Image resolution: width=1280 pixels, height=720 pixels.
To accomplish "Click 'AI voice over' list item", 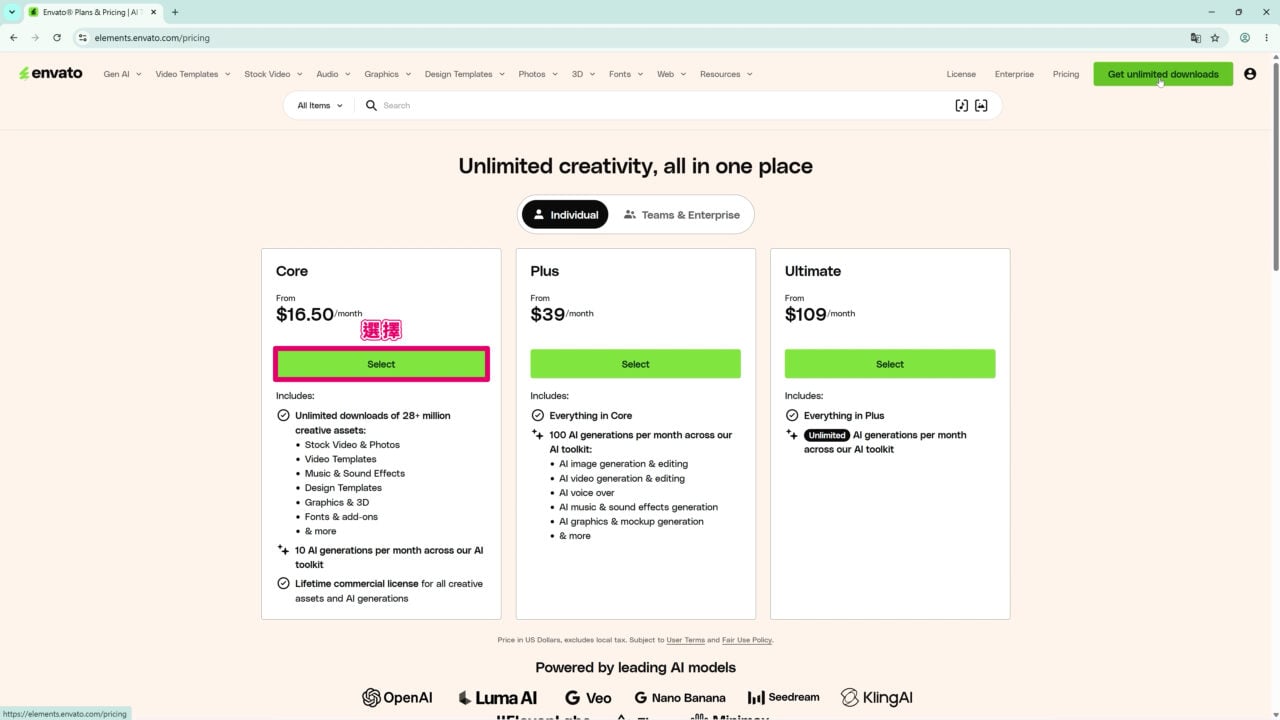I will click(x=587, y=493).
